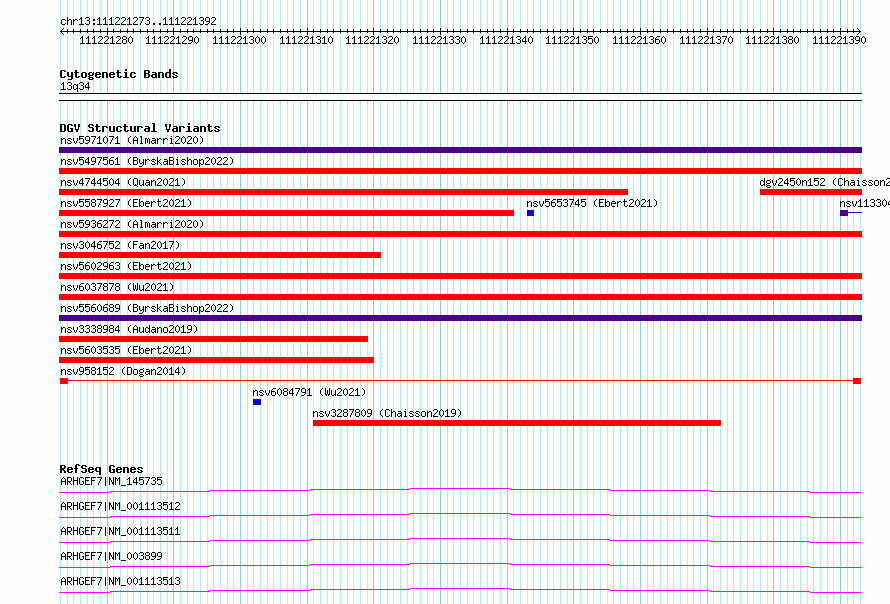Click the chr13:111221273..111221392 coordinate label
The image size is (890, 604).
click(x=138, y=21)
